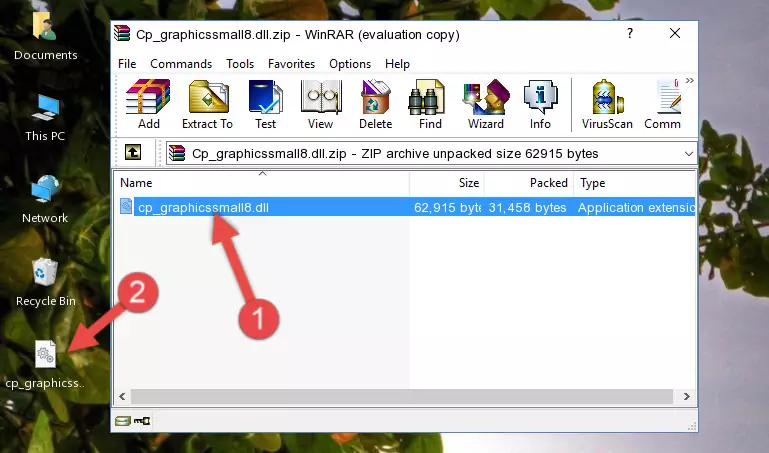
Task: Click the Extract To toolbar icon
Action: [207, 104]
